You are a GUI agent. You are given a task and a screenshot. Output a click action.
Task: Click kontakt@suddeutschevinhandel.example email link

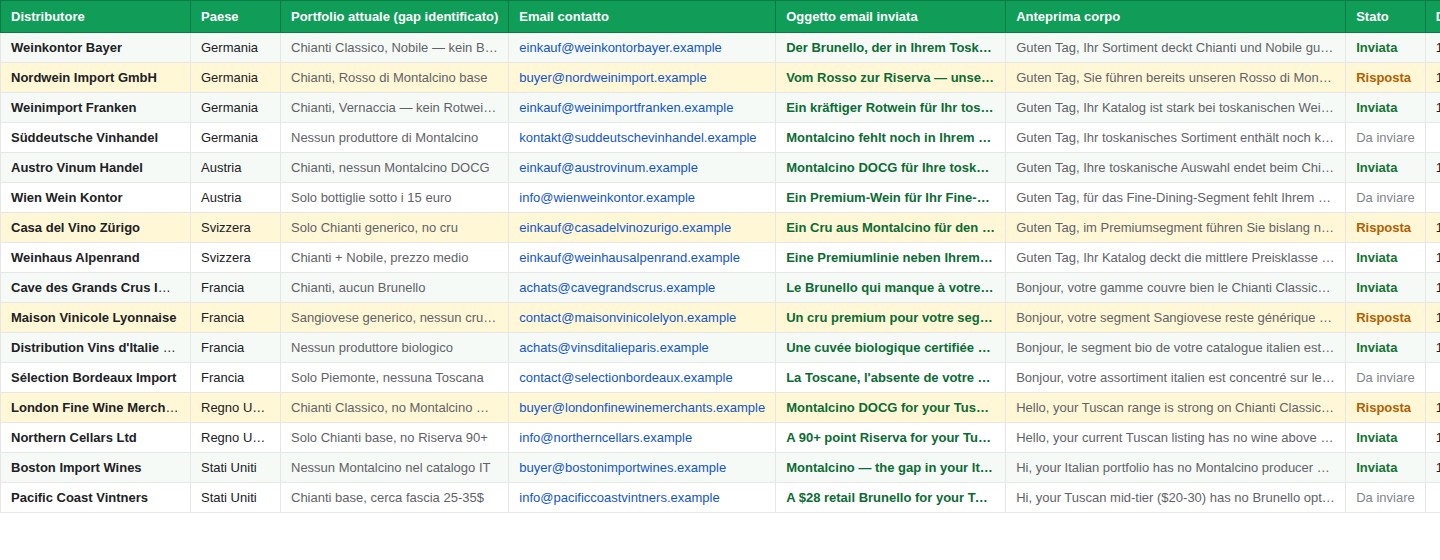coord(638,138)
